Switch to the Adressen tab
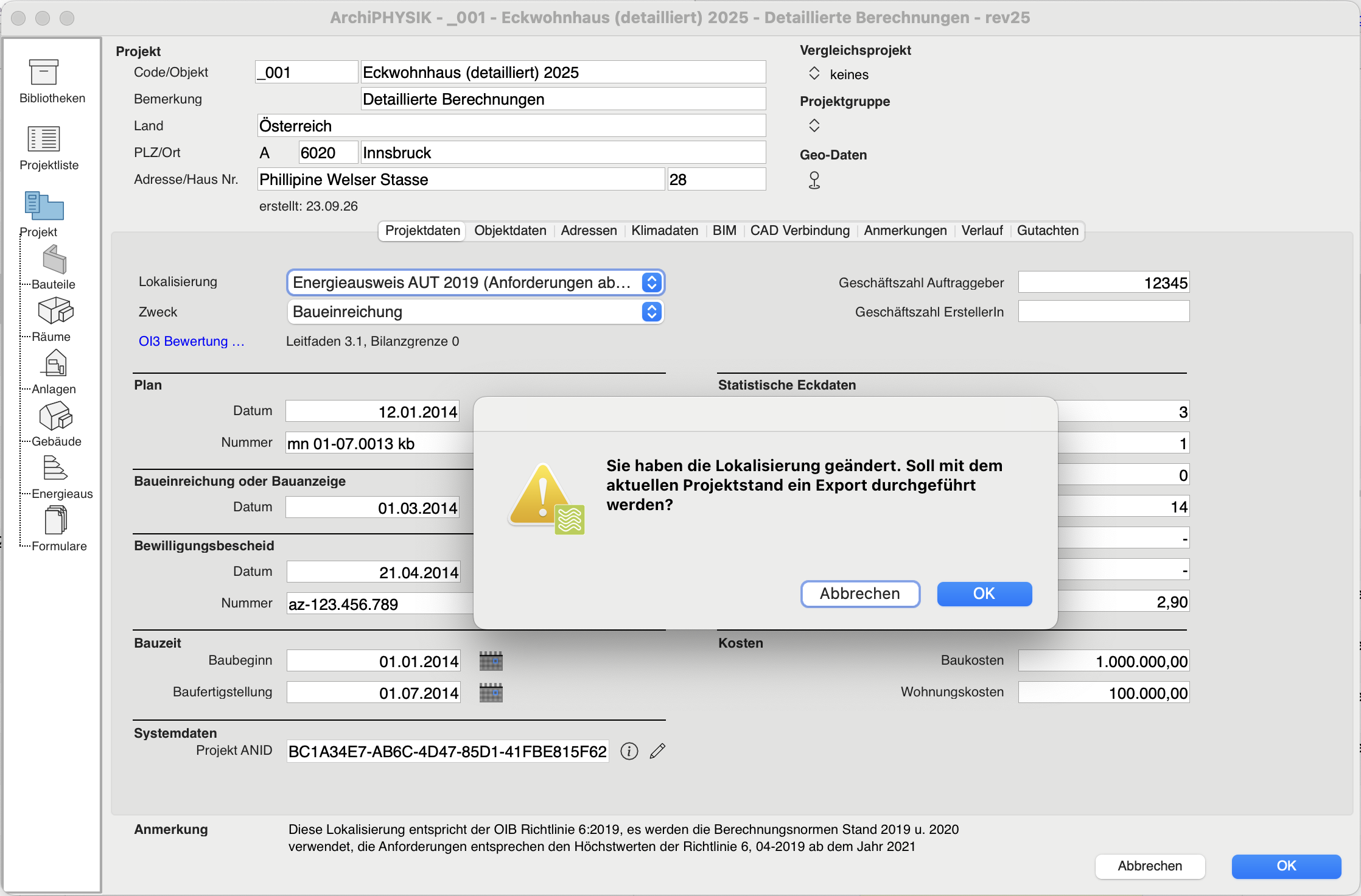1361x896 pixels. [x=589, y=231]
